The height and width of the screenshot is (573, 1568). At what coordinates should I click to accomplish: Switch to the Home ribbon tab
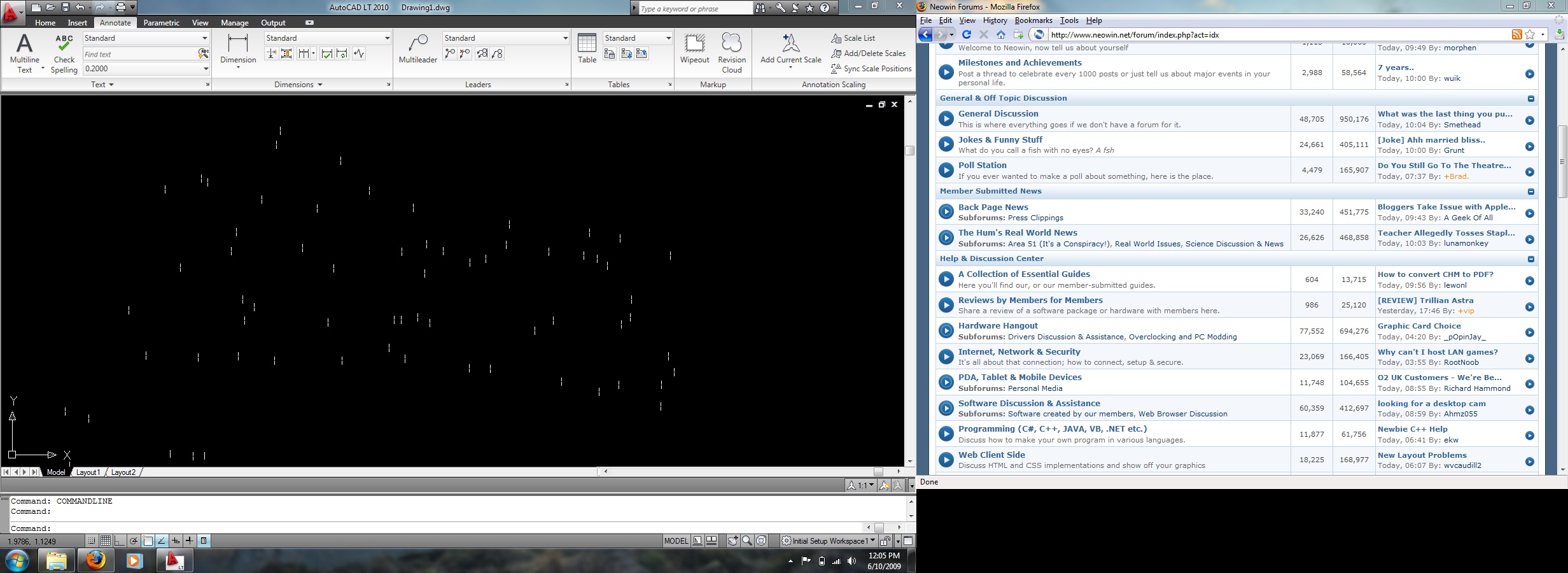tap(45, 23)
